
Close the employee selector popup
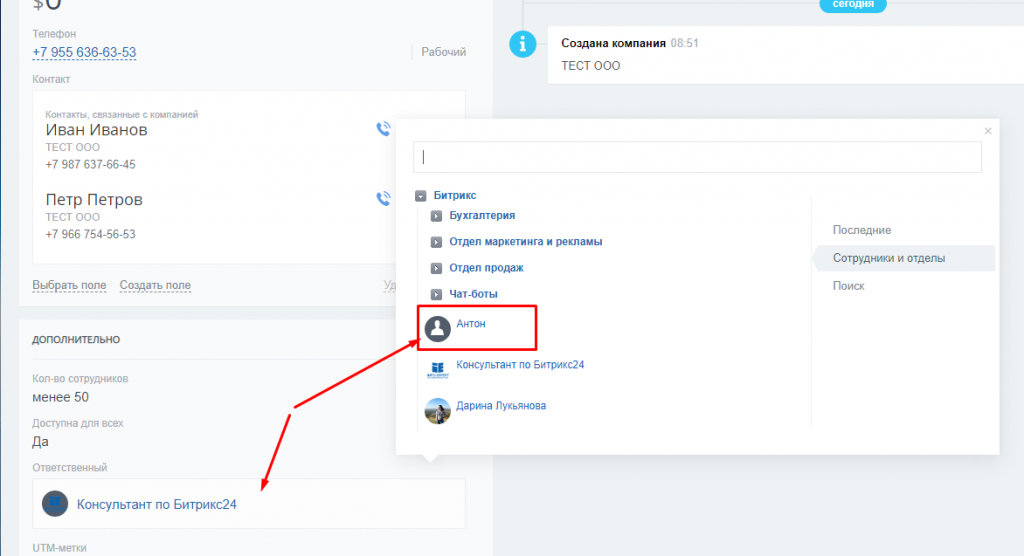[988, 131]
